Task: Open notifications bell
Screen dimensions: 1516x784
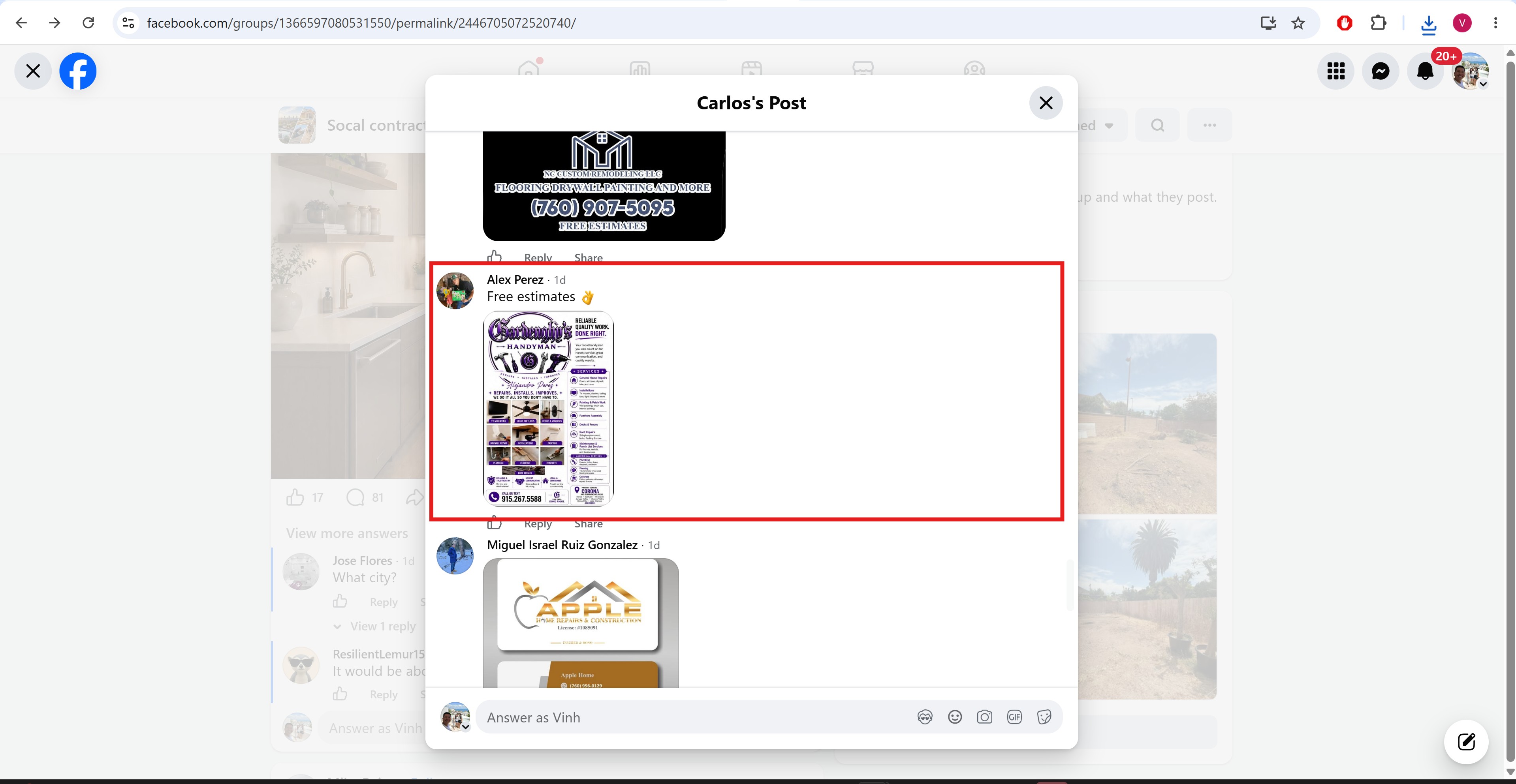Action: point(1426,71)
